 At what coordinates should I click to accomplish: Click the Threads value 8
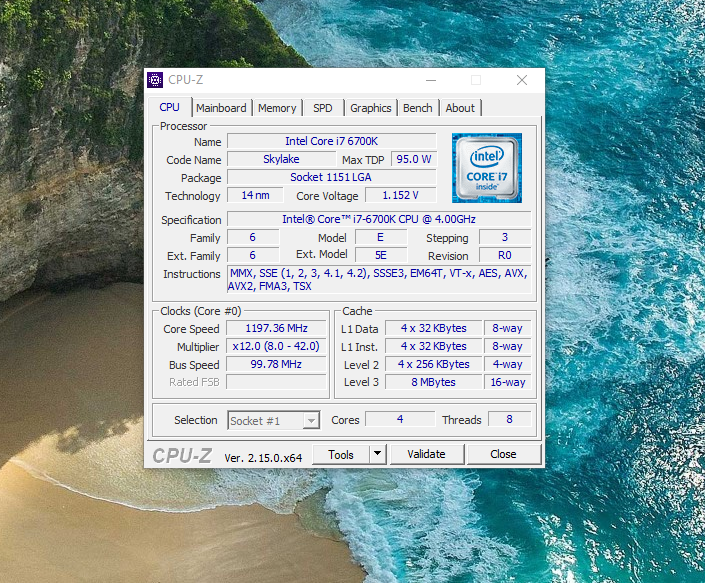coord(509,419)
